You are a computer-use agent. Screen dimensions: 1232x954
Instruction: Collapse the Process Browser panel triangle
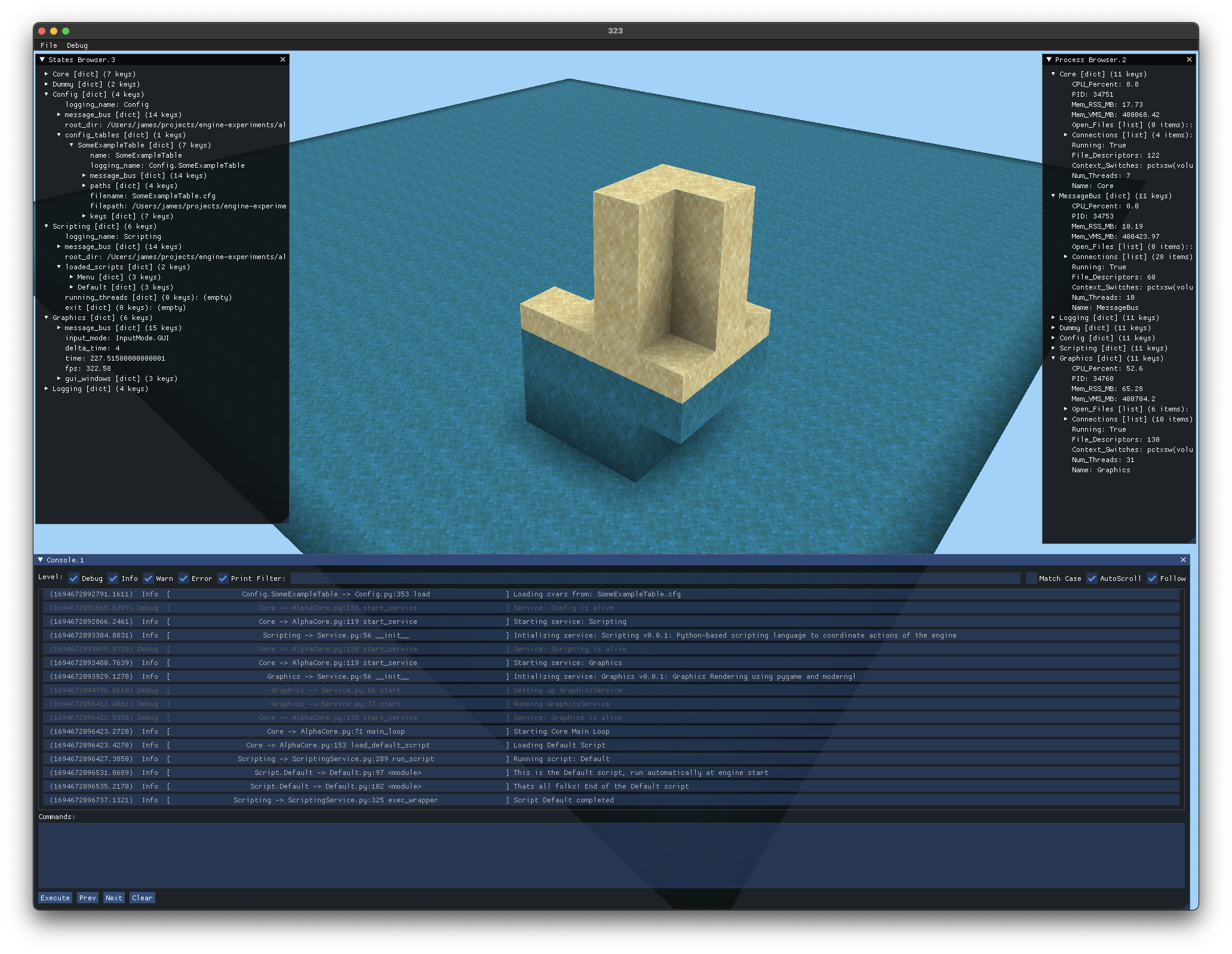(x=1049, y=60)
